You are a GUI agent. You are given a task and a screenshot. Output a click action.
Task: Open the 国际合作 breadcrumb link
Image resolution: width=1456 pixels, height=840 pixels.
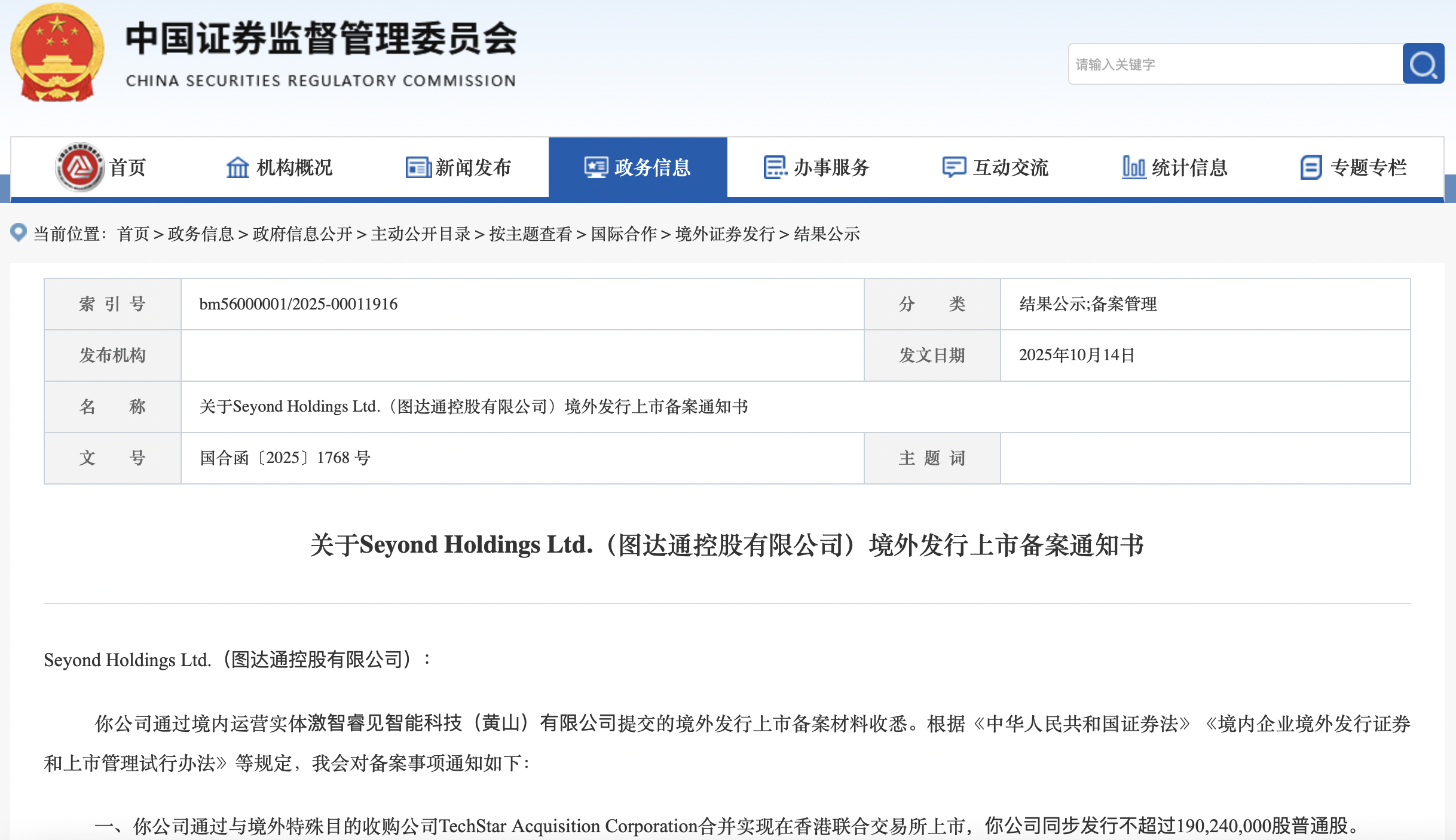click(x=622, y=235)
